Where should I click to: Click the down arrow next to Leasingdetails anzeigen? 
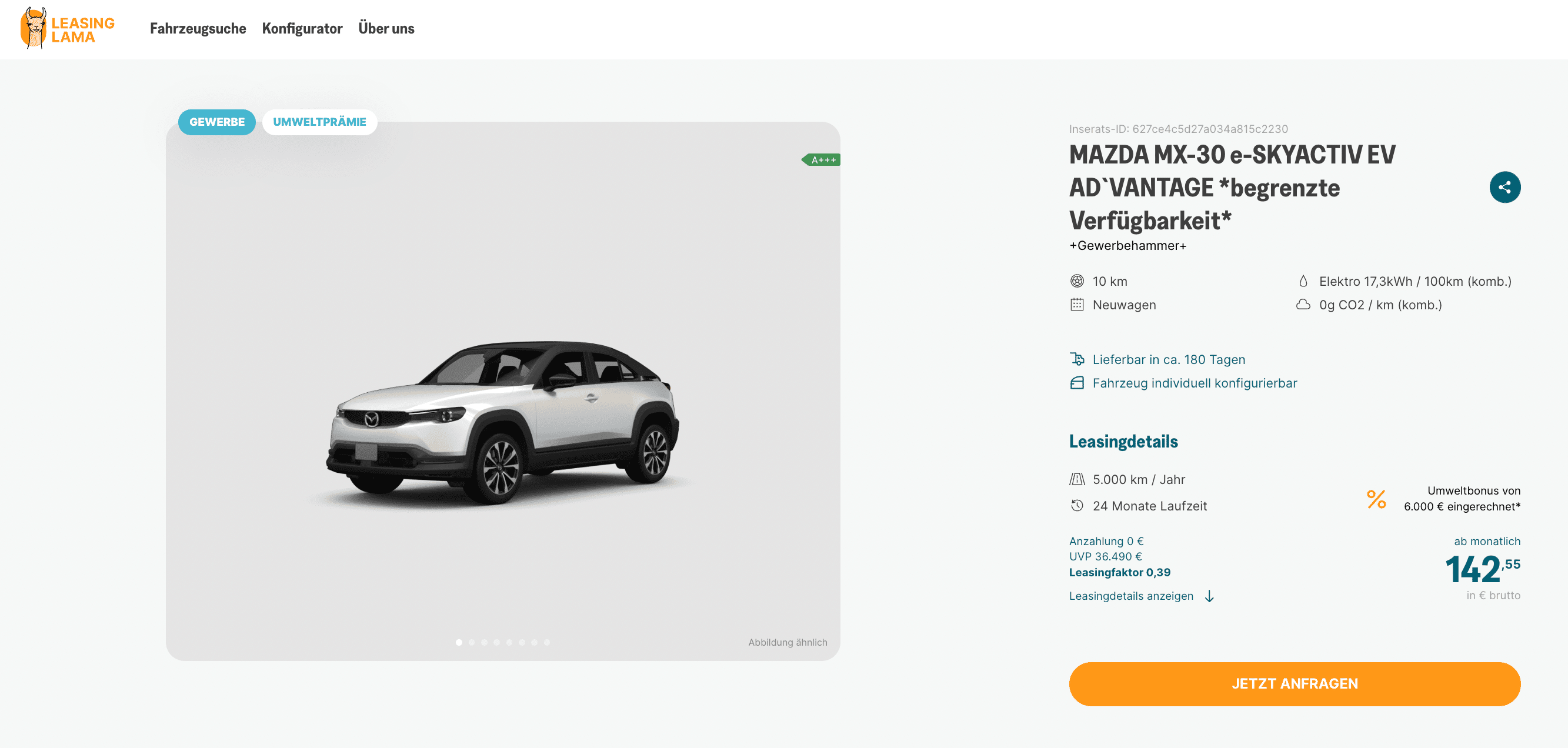coord(1209,596)
